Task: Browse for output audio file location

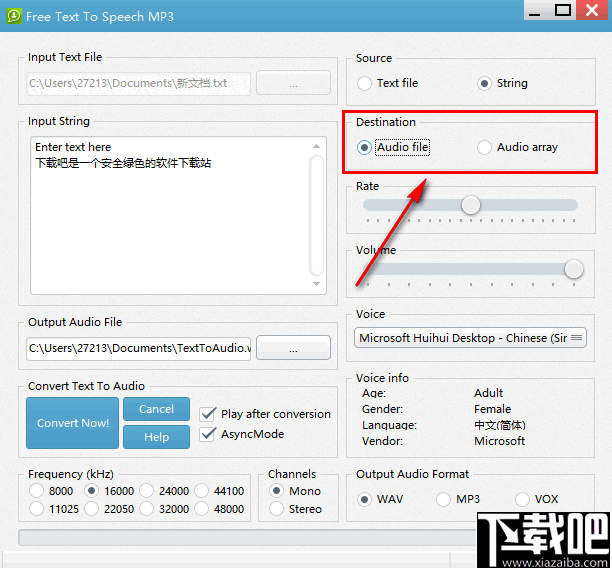Action: [293, 347]
